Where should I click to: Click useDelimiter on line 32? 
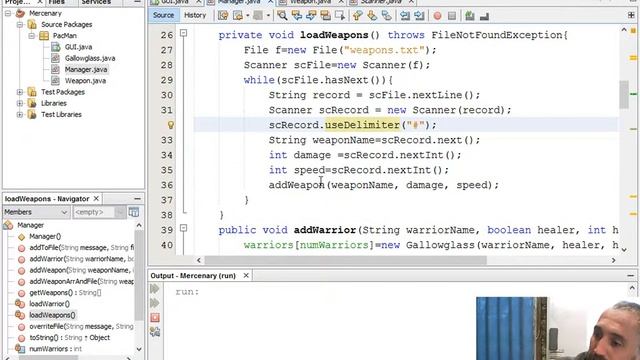pos(362,125)
